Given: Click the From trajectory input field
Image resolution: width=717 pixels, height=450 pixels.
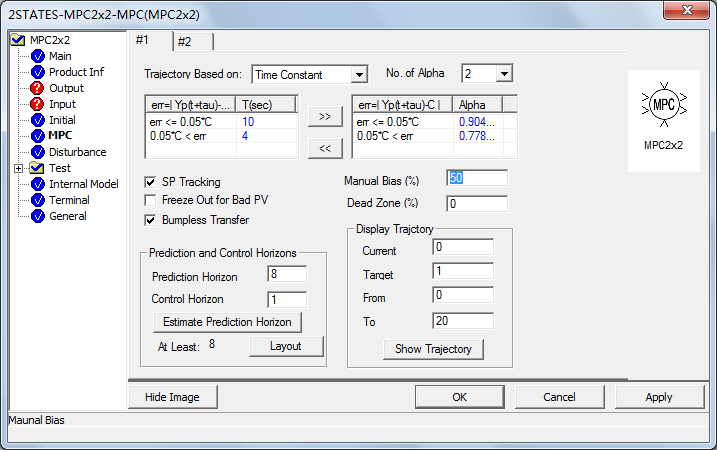Looking at the screenshot, I should pyautogui.click(x=463, y=295).
